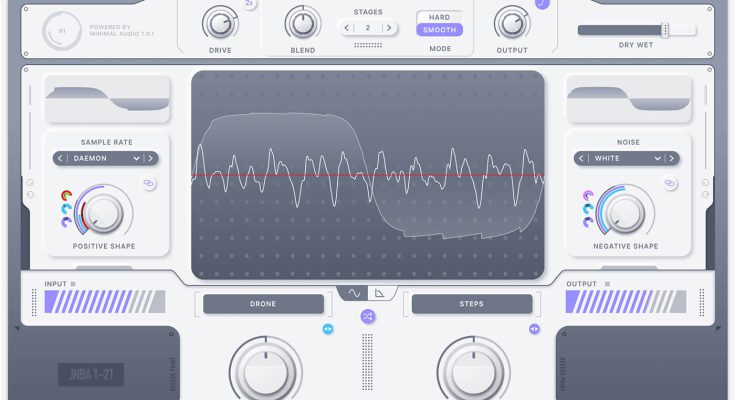The image size is (735, 400).
Task: Switch to the envelope shape tab
Action: point(381,293)
